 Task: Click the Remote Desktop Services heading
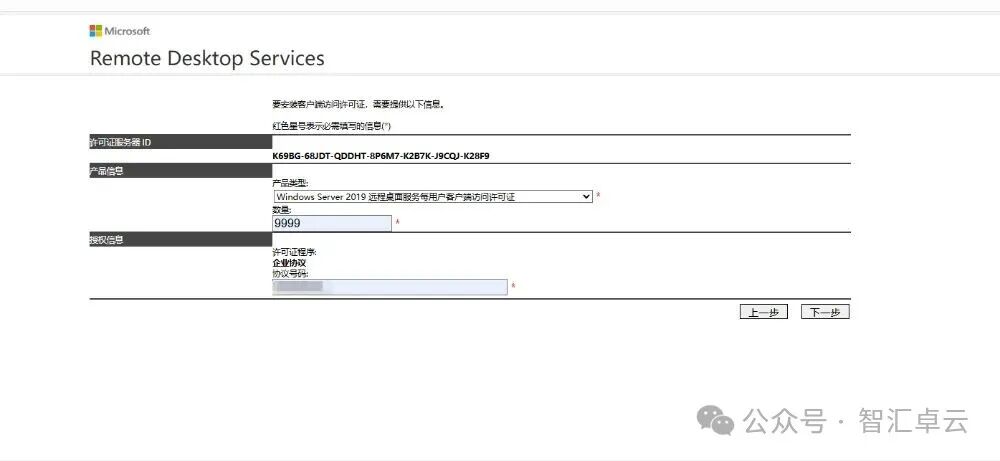[207, 58]
